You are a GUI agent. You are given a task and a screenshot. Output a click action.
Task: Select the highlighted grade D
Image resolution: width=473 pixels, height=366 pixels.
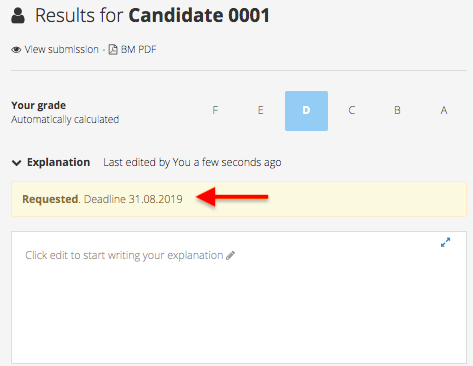click(306, 111)
